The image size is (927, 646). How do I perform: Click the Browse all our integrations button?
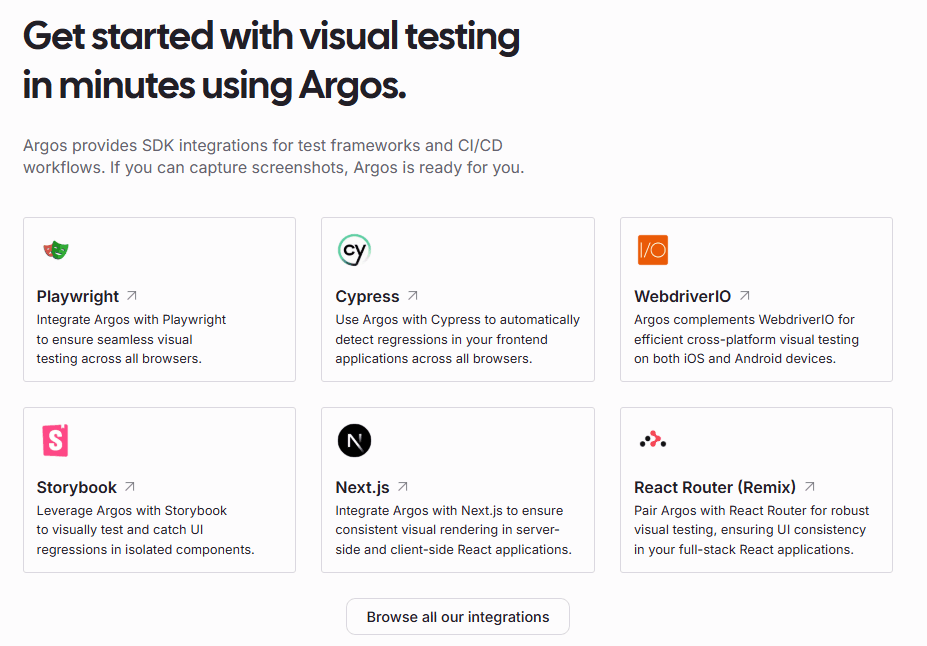point(458,616)
